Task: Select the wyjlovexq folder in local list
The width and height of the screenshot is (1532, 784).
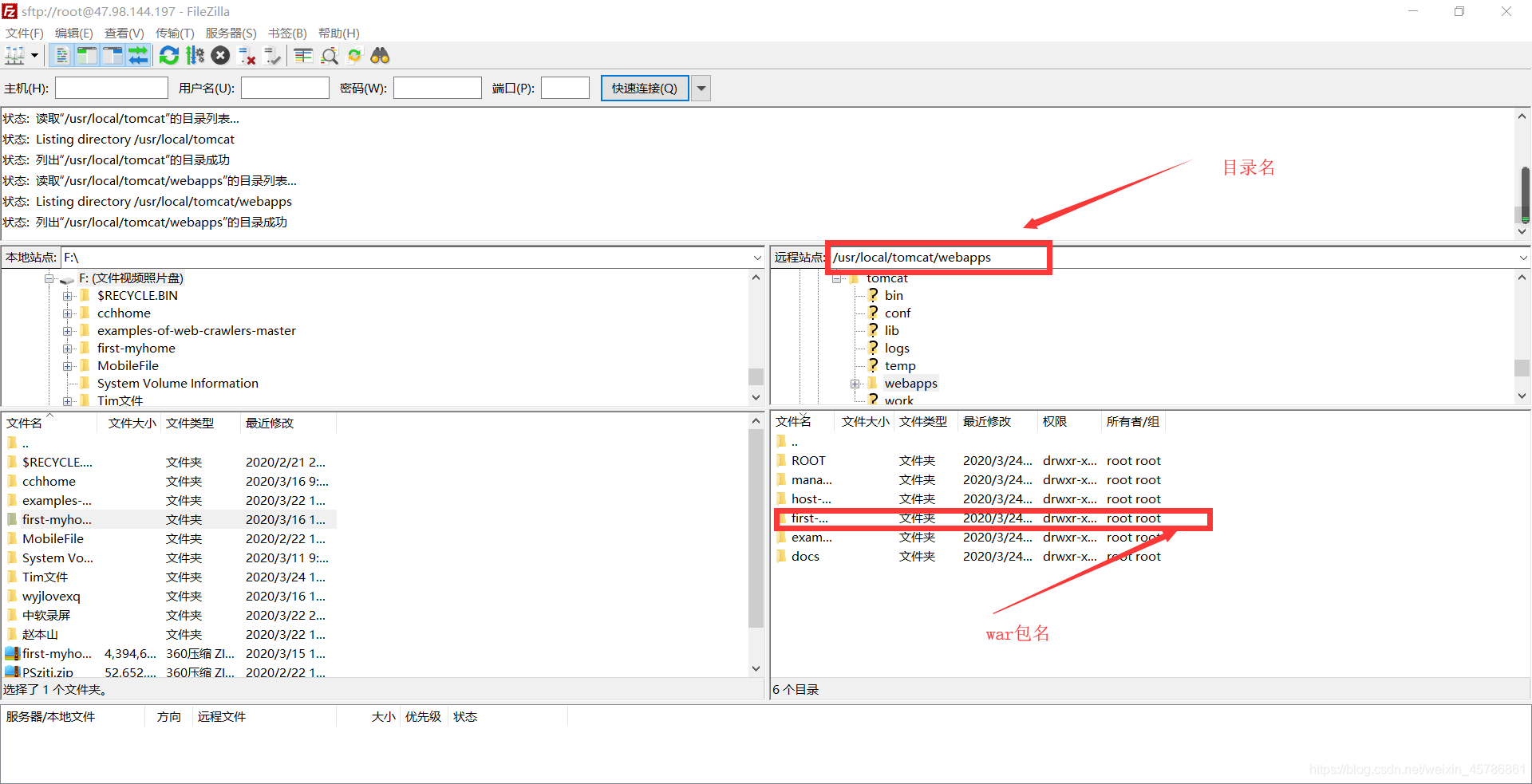Action: [x=170, y=597]
